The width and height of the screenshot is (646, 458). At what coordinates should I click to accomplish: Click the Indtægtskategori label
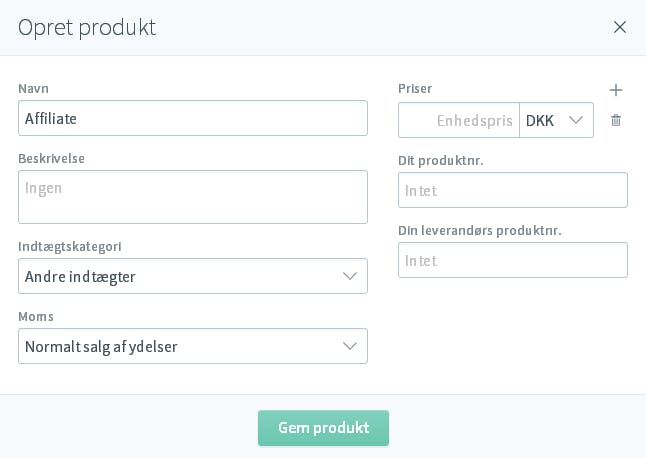[x=70, y=247]
